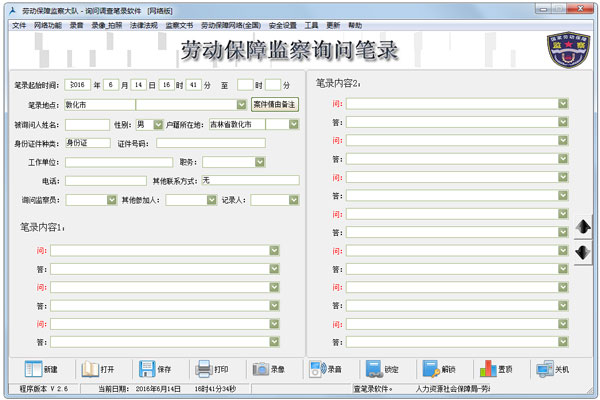Click the 笔录内容2 section heading
The height and width of the screenshot is (400, 600).
click(338, 83)
